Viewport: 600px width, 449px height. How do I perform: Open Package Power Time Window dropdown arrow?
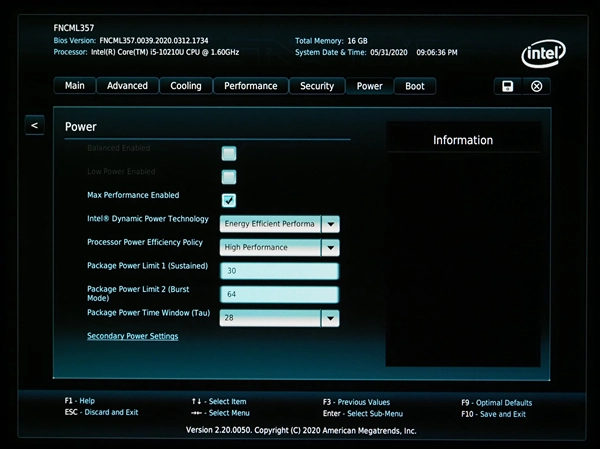[330, 318]
